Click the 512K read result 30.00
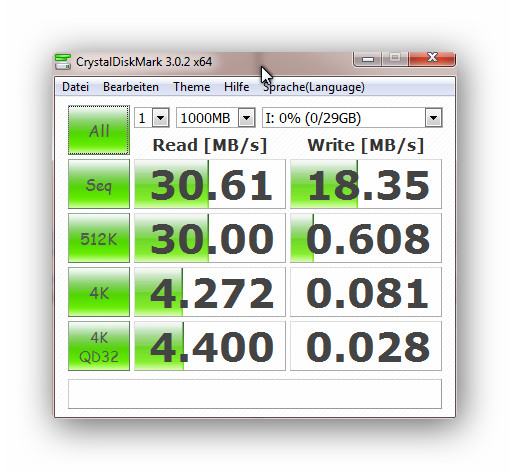 point(210,238)
